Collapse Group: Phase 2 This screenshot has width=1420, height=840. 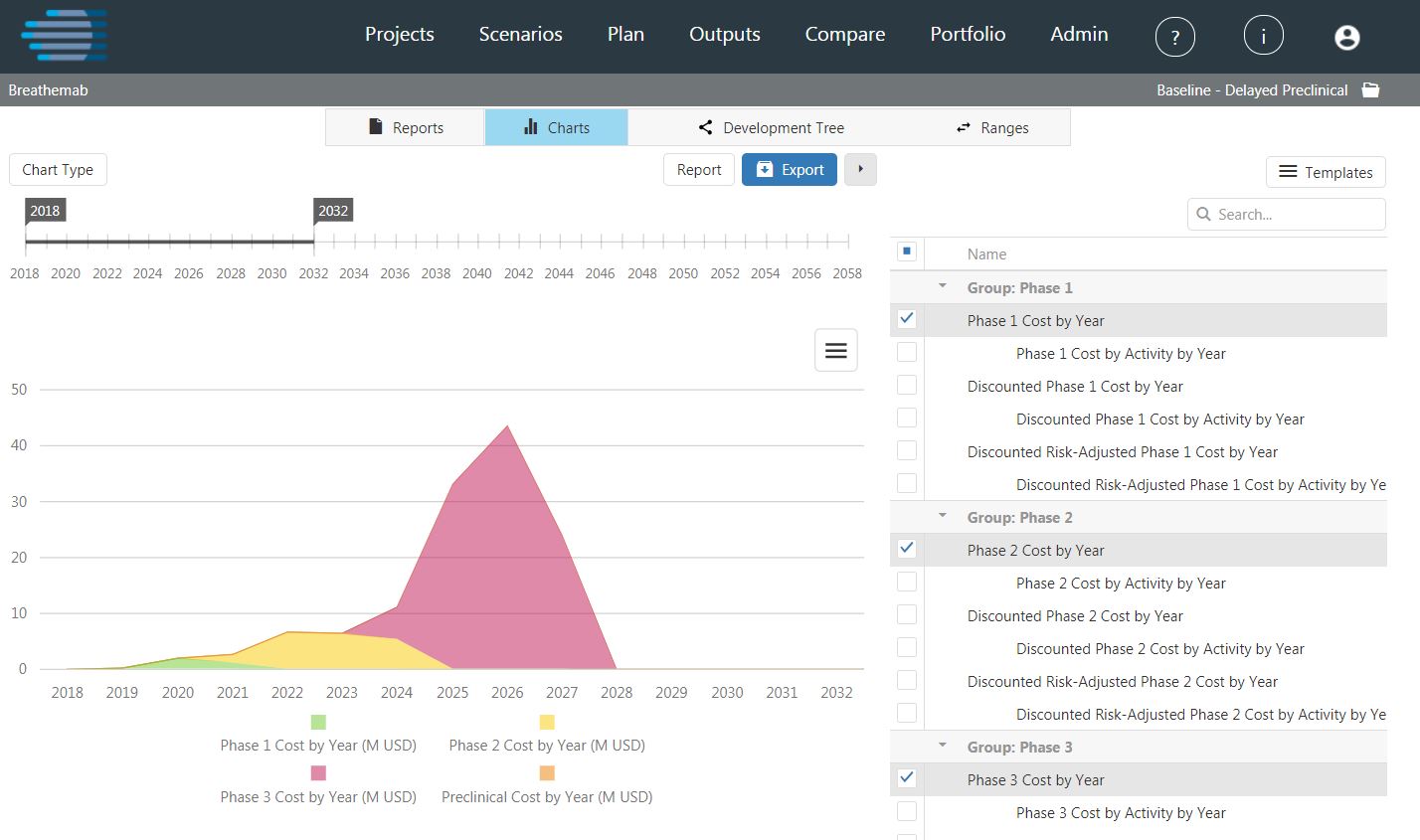coord(943,516)
